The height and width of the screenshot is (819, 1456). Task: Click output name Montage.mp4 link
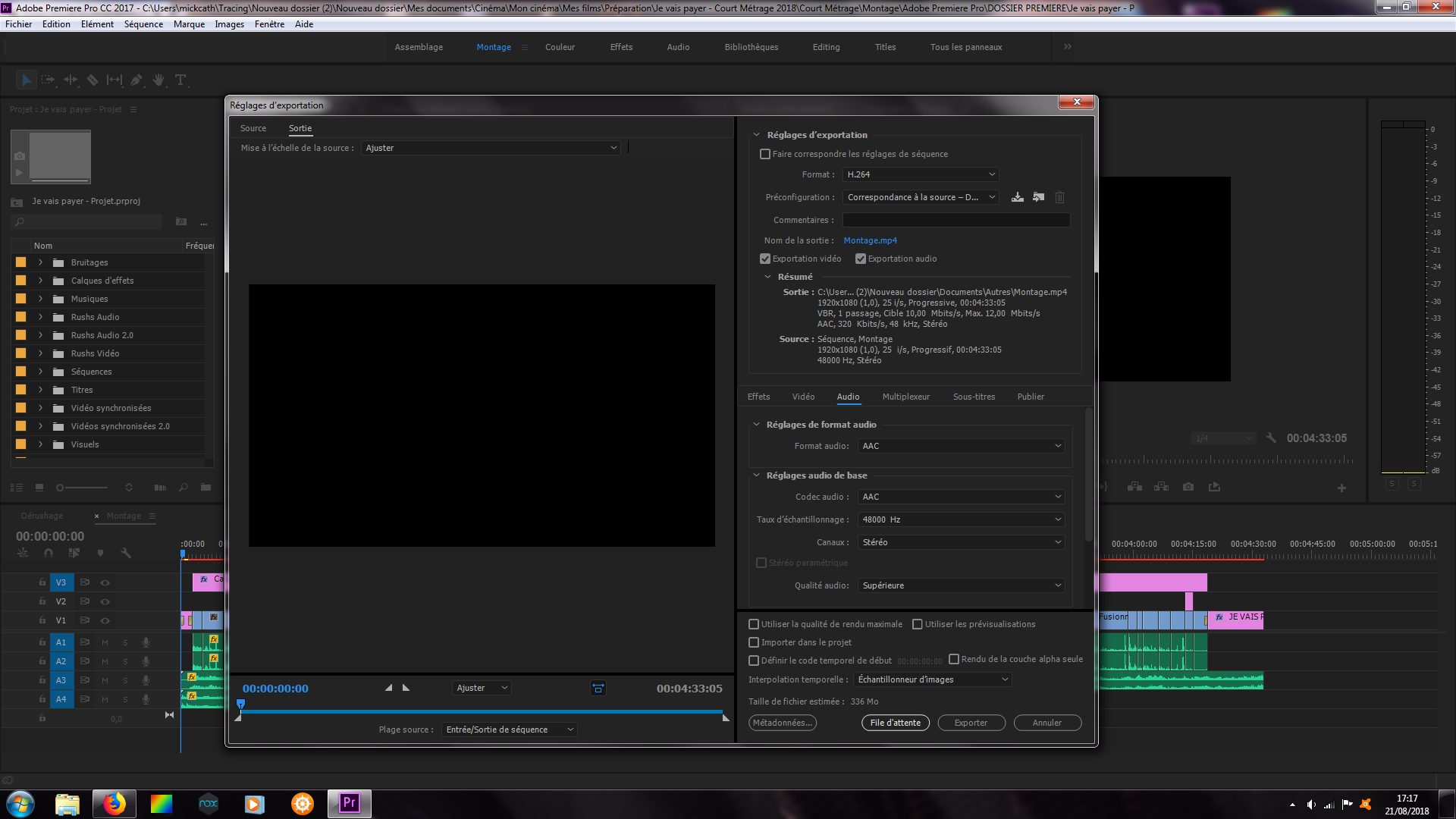pyautogui.click(x=870, y=240)
